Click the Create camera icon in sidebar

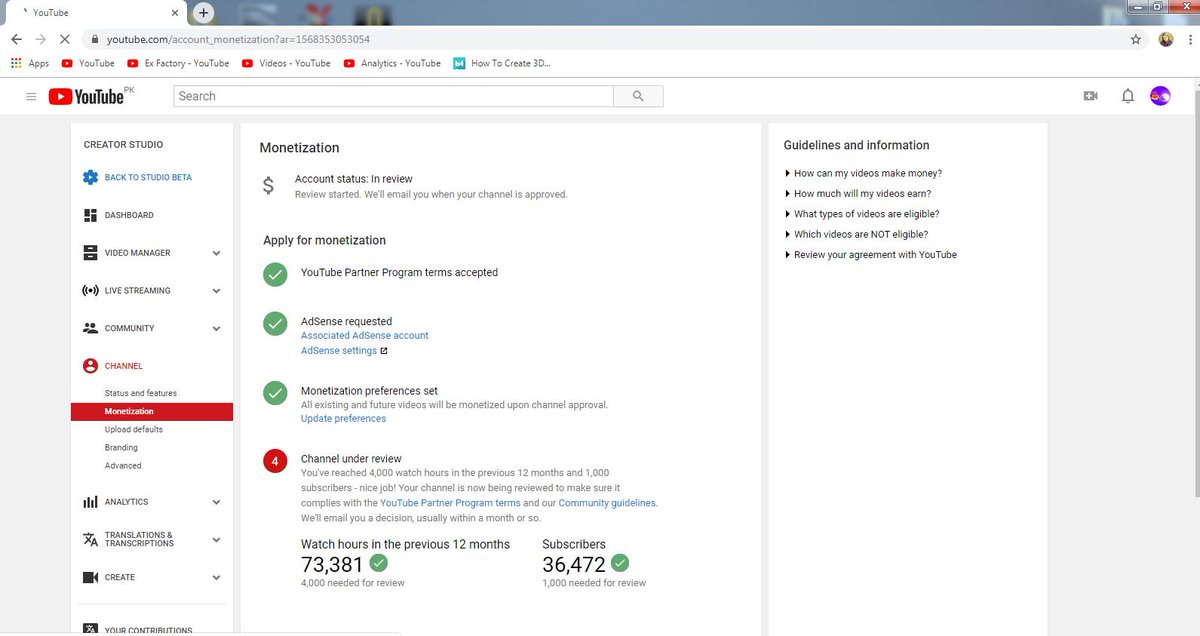[x=90, y=577]
